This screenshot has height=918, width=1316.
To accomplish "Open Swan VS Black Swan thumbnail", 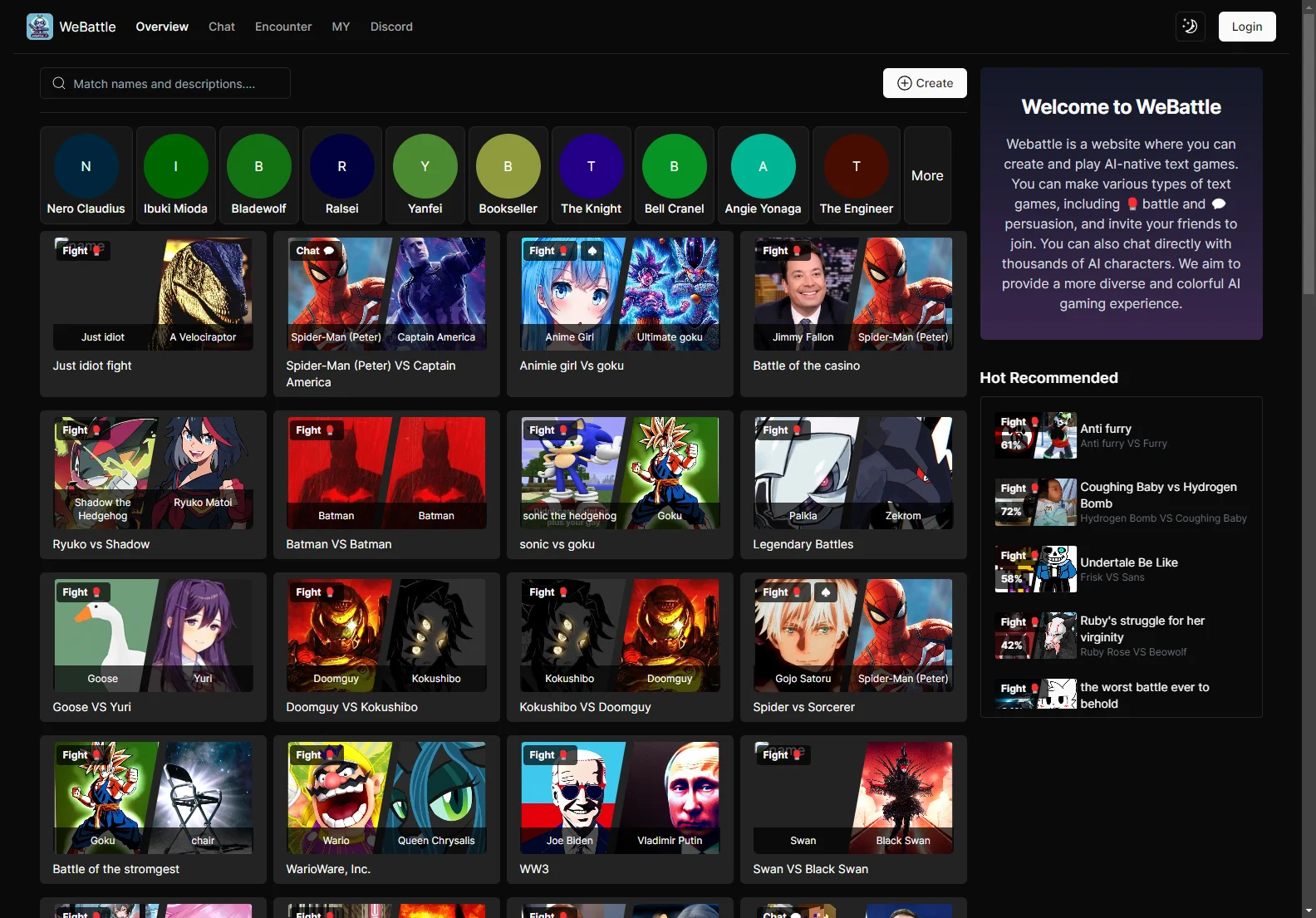I will point(853,798).
